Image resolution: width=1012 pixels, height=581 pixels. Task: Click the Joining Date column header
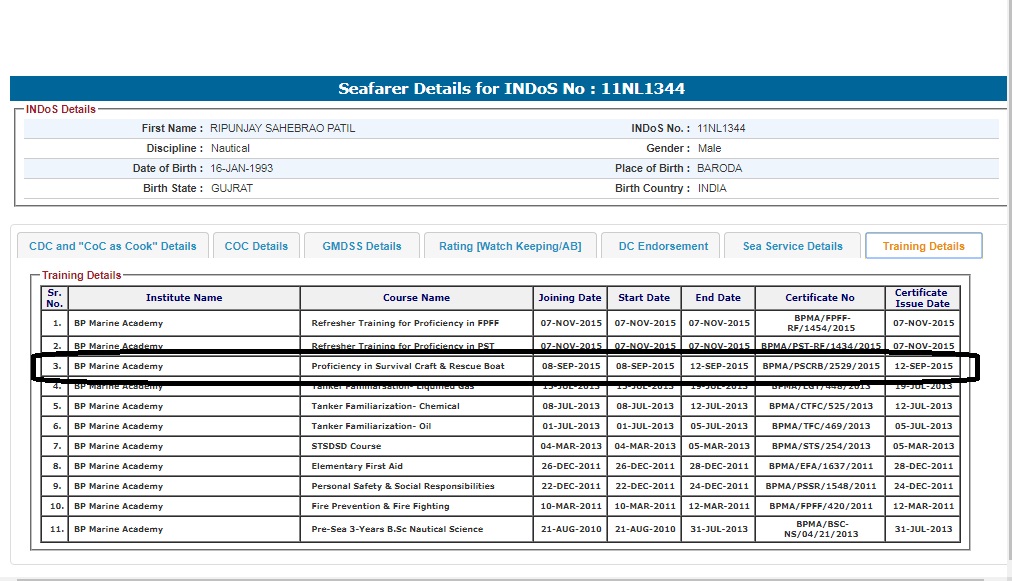pos(570,298)
